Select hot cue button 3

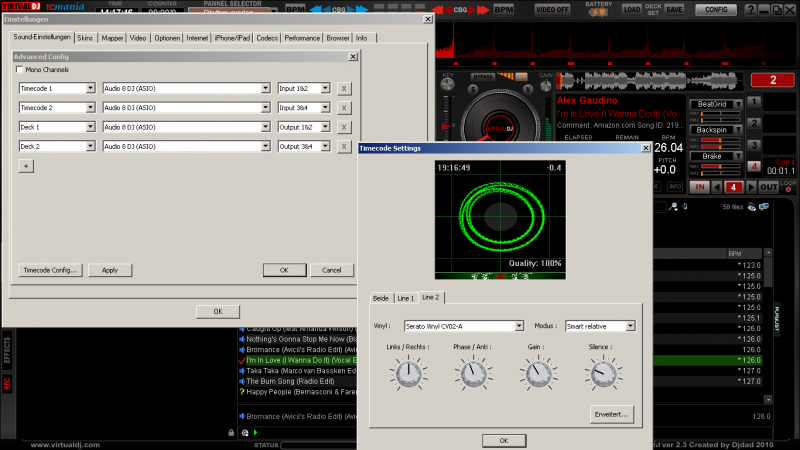click(x=754, y=145)
